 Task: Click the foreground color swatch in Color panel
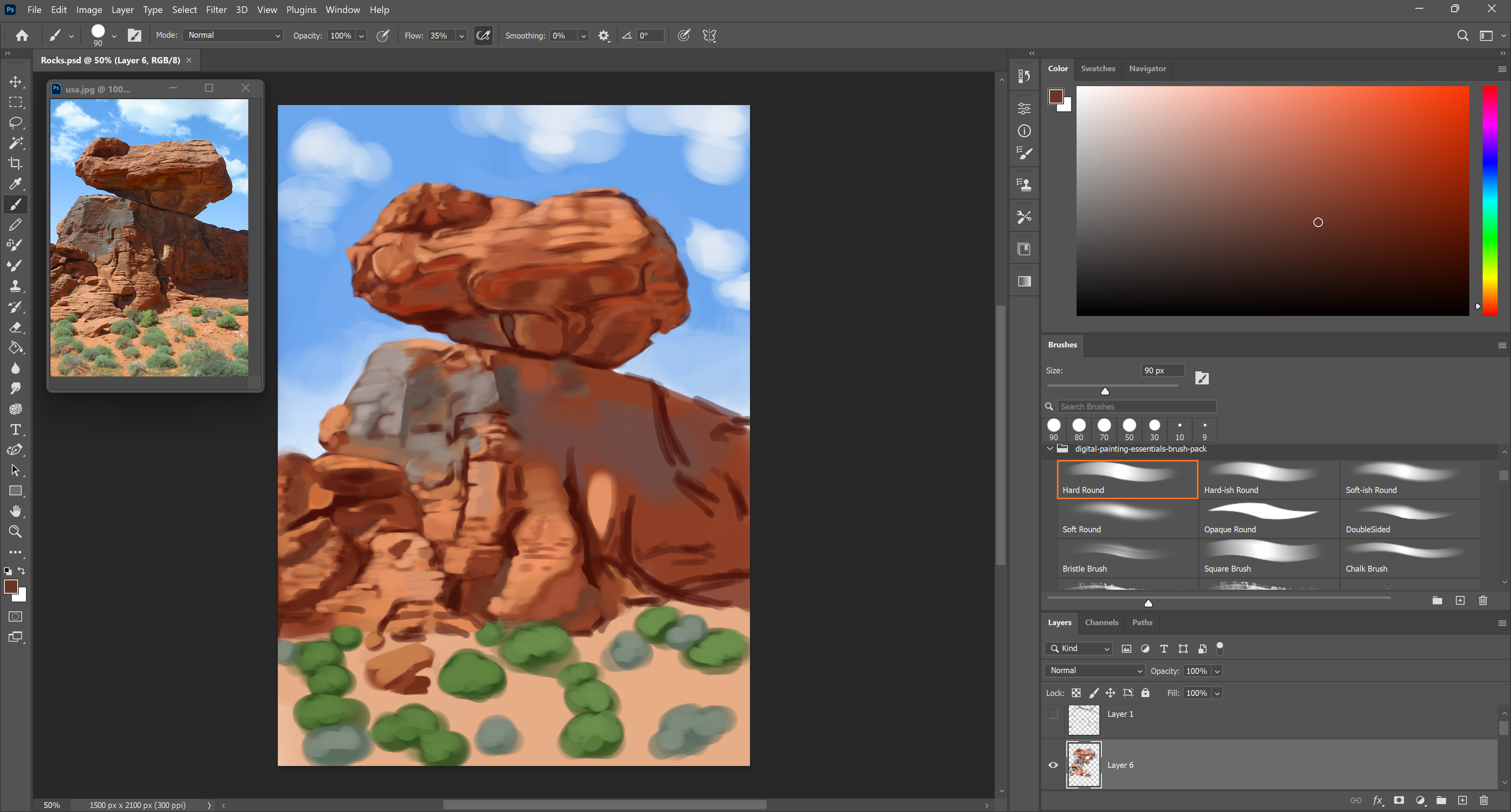click(x=1056, y=96)
